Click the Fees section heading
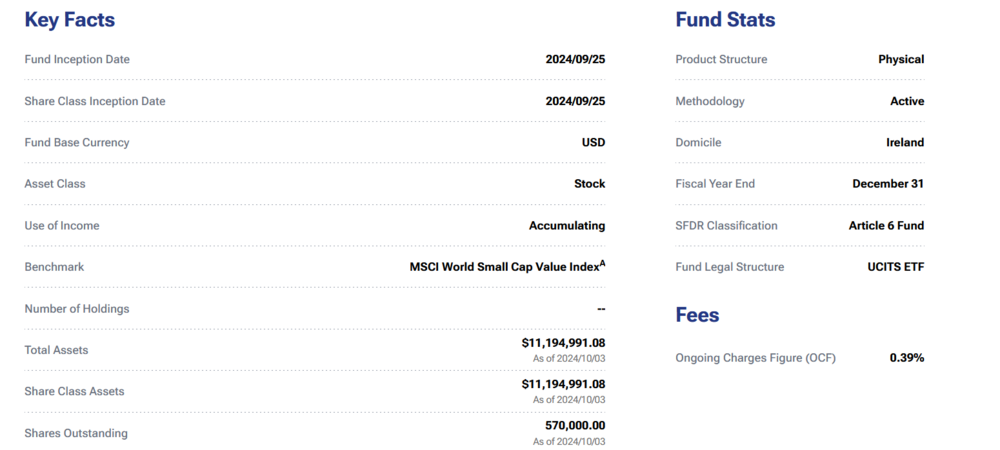The width and height of the screenshot is (1000, 450). pos(697,315)
